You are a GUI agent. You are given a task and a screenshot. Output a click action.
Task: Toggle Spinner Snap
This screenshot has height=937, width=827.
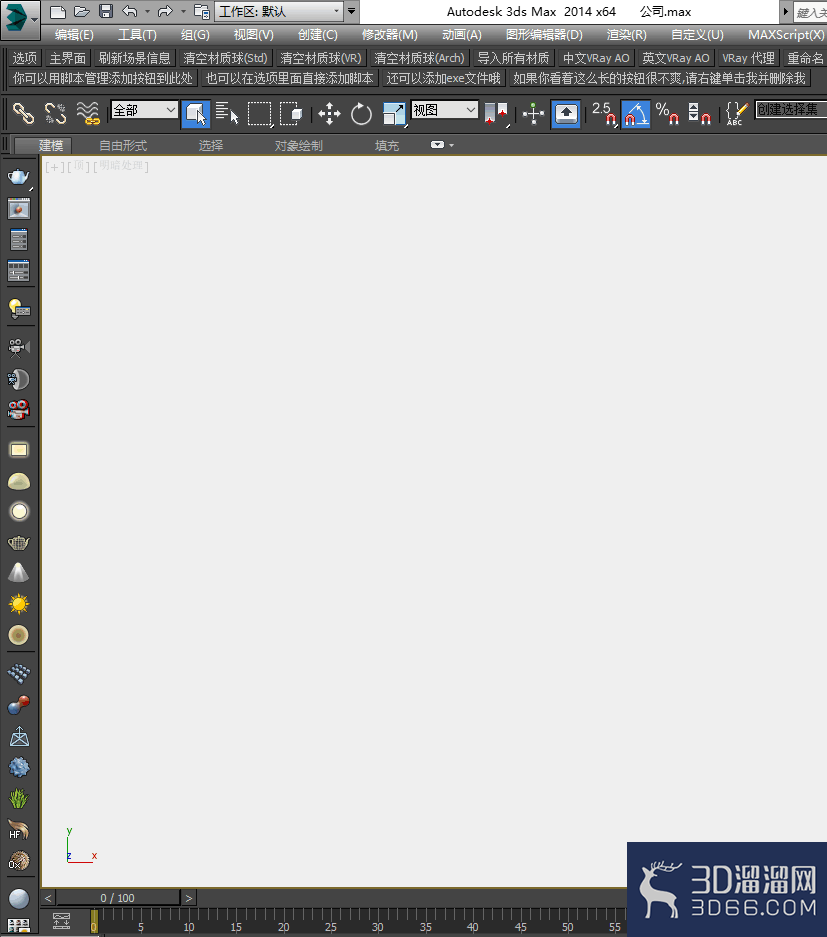coord(699,114)
